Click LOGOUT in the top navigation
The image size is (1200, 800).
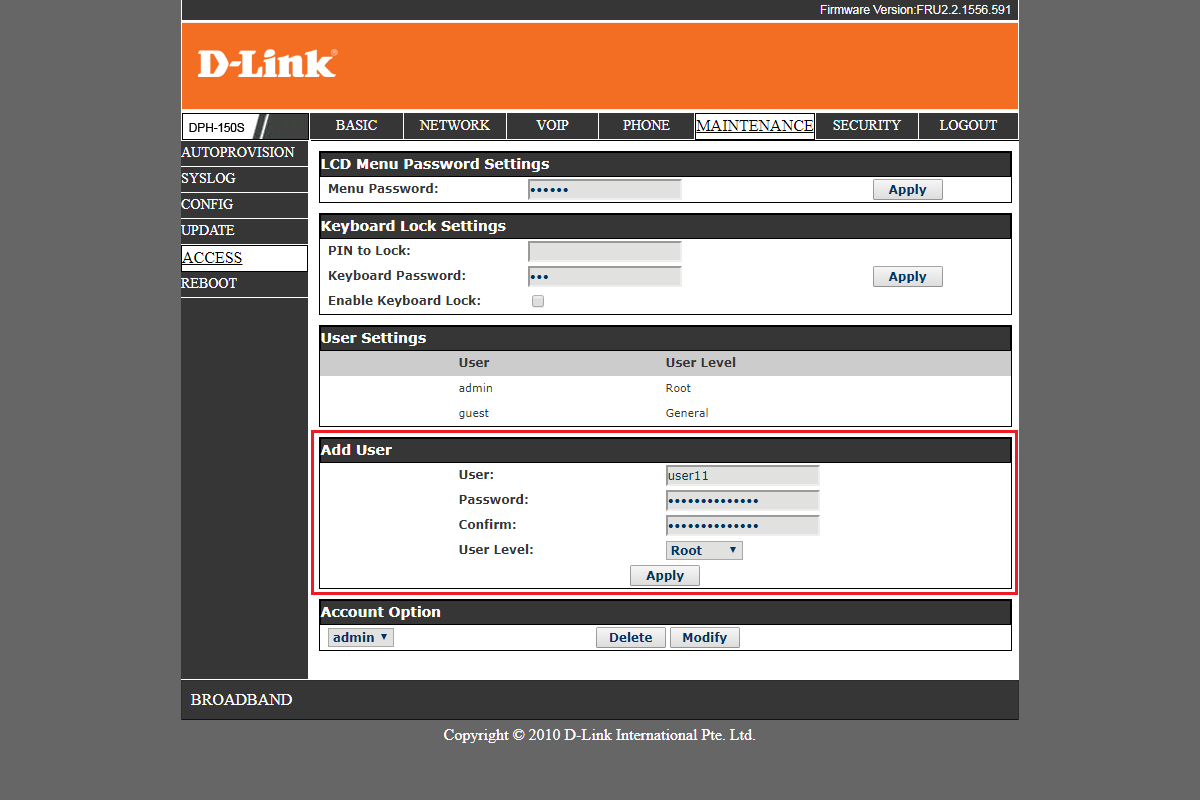click(967, 126)
